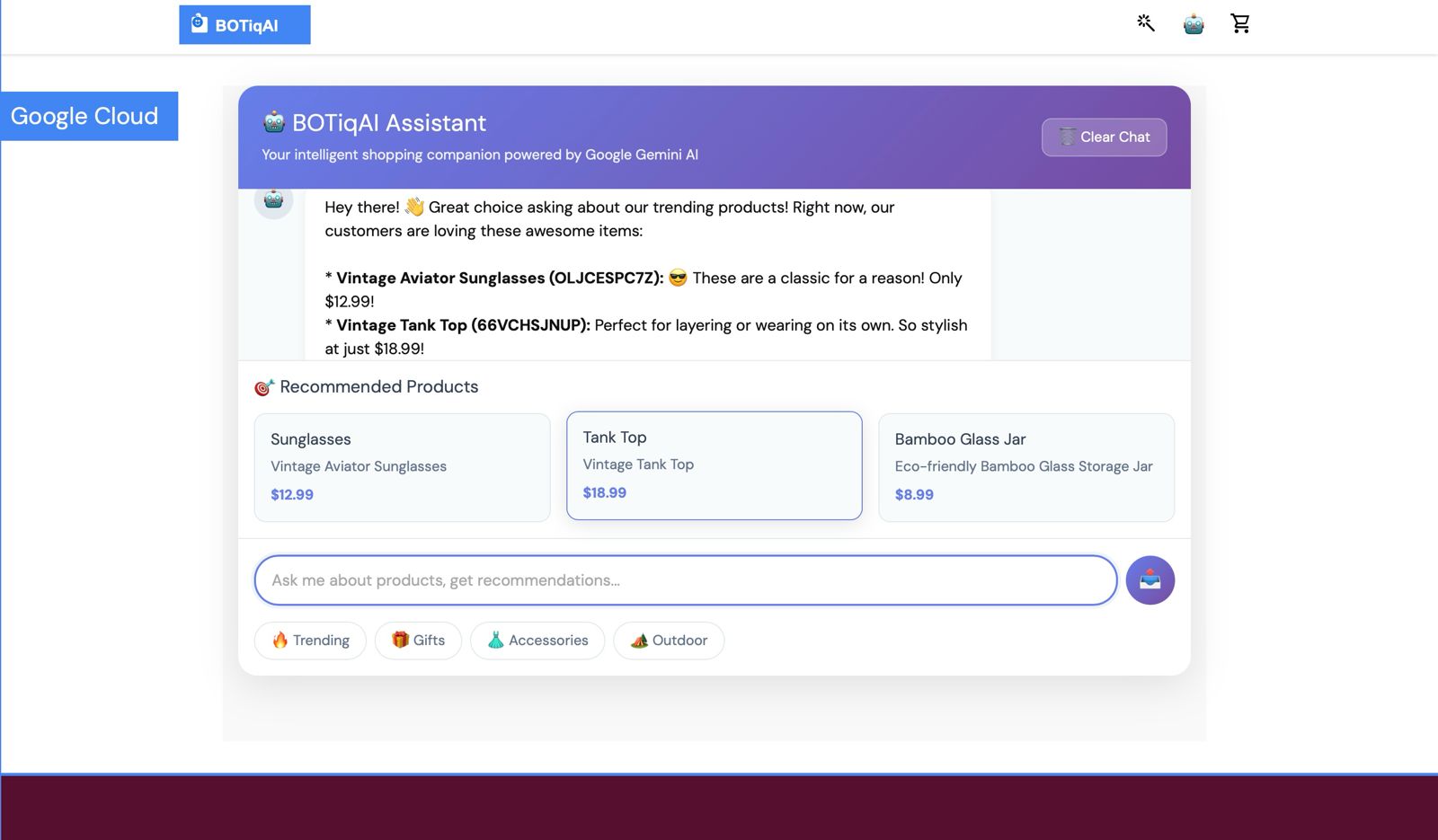Choose the Outdoor quick suggestion
The width and height of the screenshot is (1438, 840).
(669, 641)
